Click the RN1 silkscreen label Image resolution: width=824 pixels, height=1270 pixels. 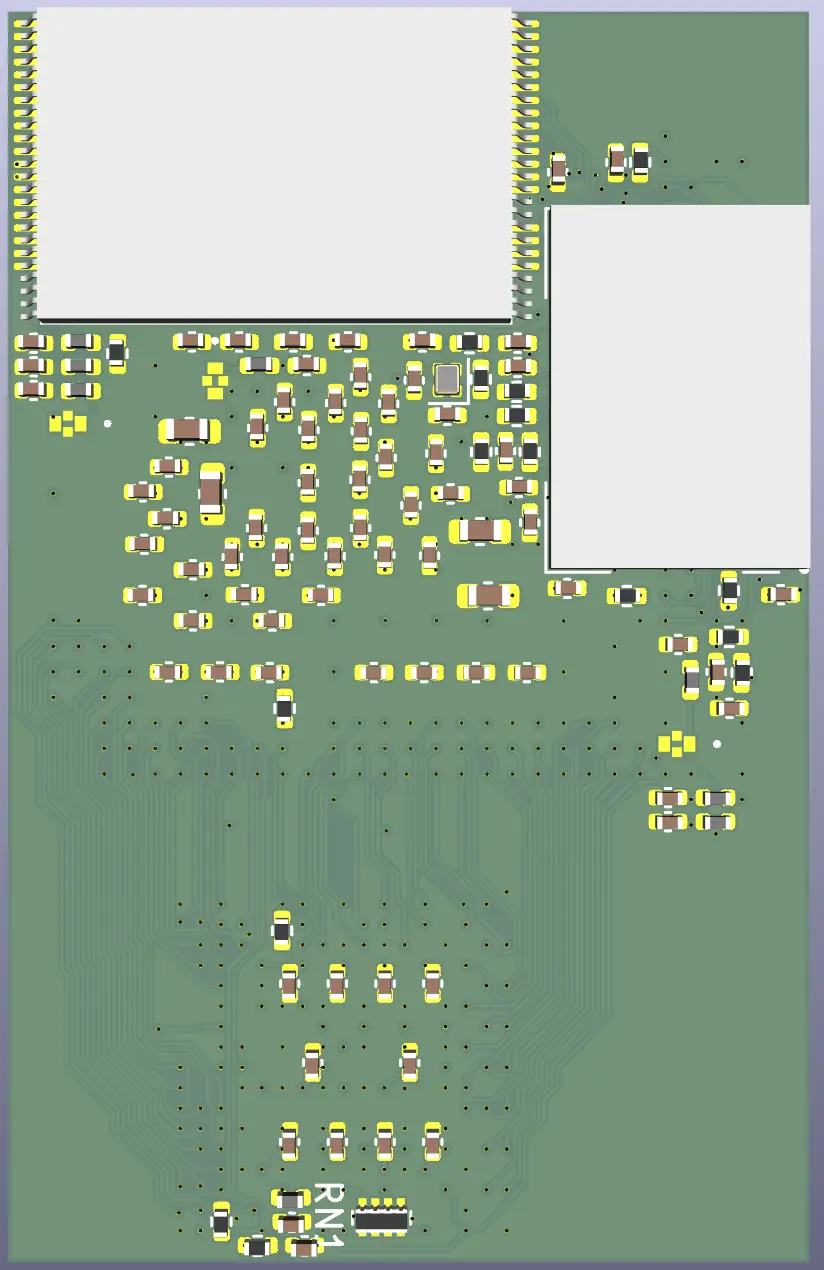click(330, 1214)
